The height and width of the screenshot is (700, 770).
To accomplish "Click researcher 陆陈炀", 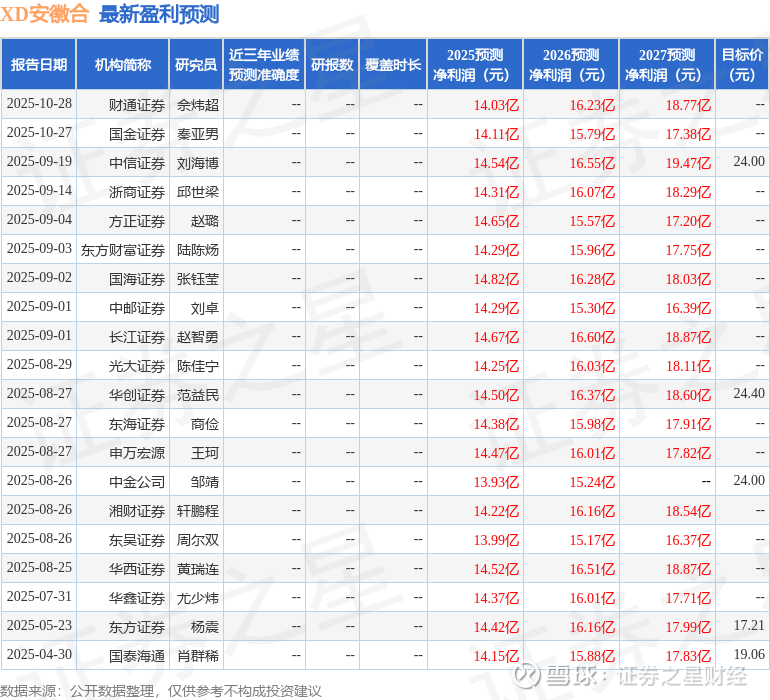I will (198, 250).
